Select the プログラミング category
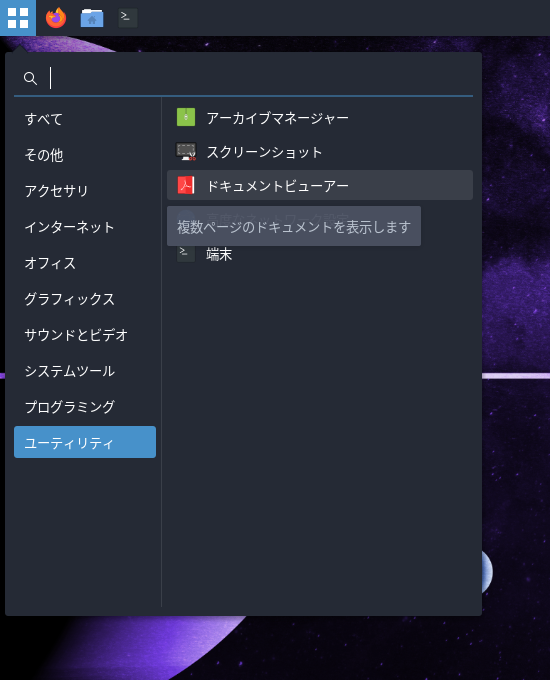550x680 pixels. coord(85,407)
